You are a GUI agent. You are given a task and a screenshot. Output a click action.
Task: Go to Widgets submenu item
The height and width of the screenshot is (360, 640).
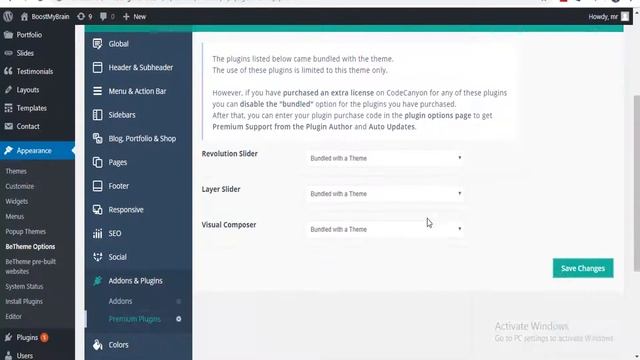coord(17,201)
